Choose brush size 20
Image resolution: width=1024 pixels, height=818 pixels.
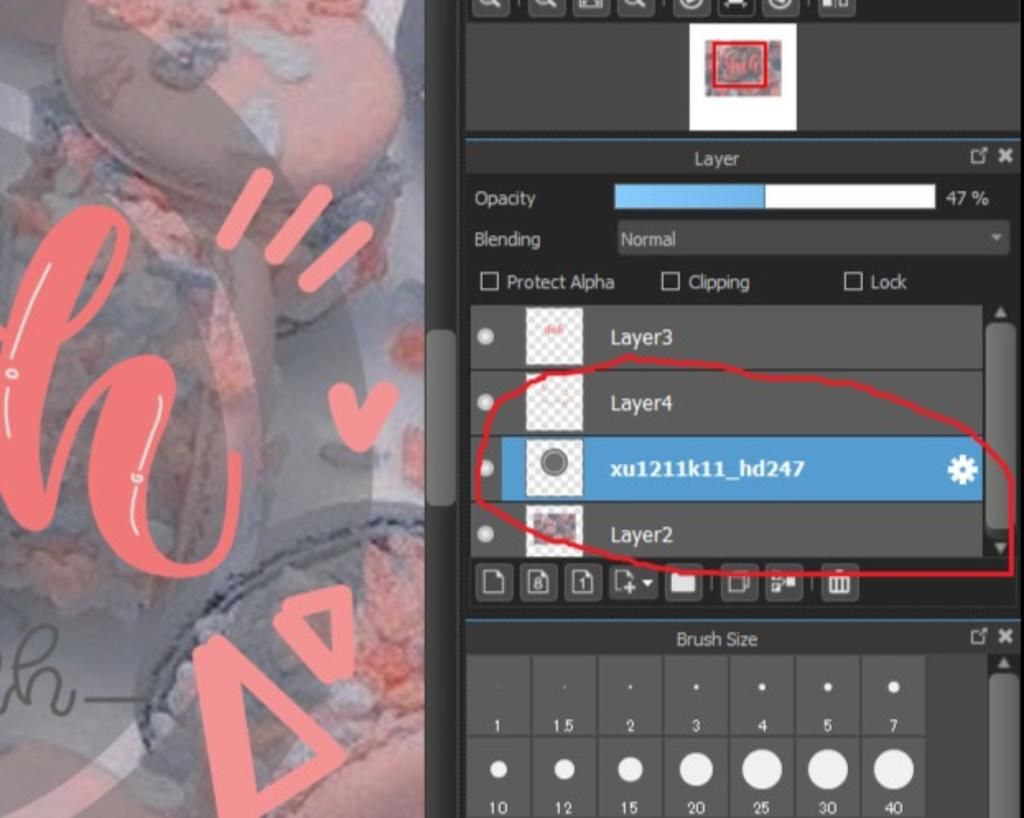696,778
